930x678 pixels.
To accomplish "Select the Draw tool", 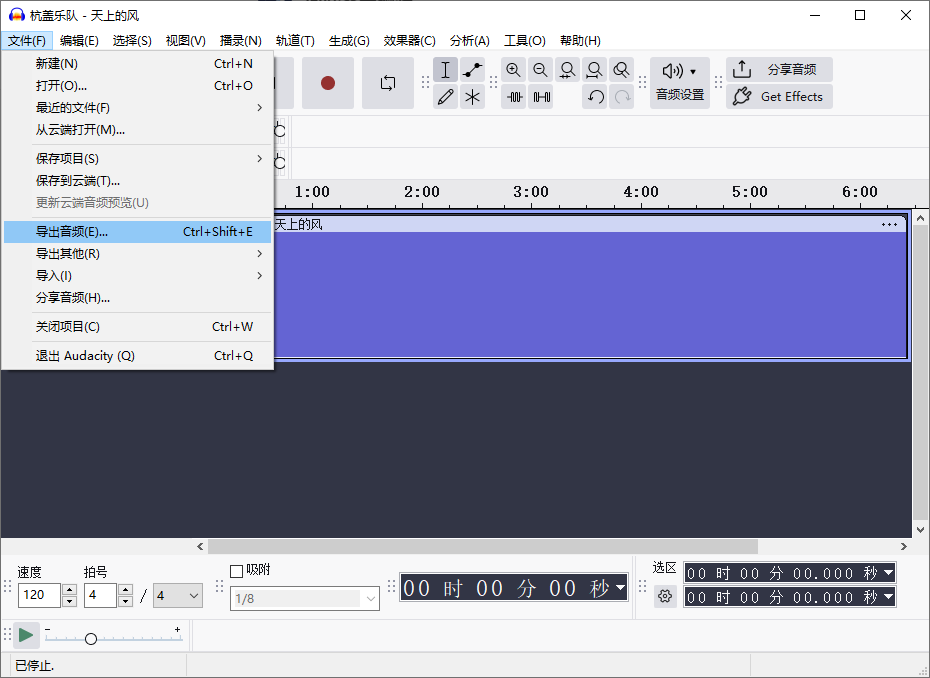I will tap(445, 96).
